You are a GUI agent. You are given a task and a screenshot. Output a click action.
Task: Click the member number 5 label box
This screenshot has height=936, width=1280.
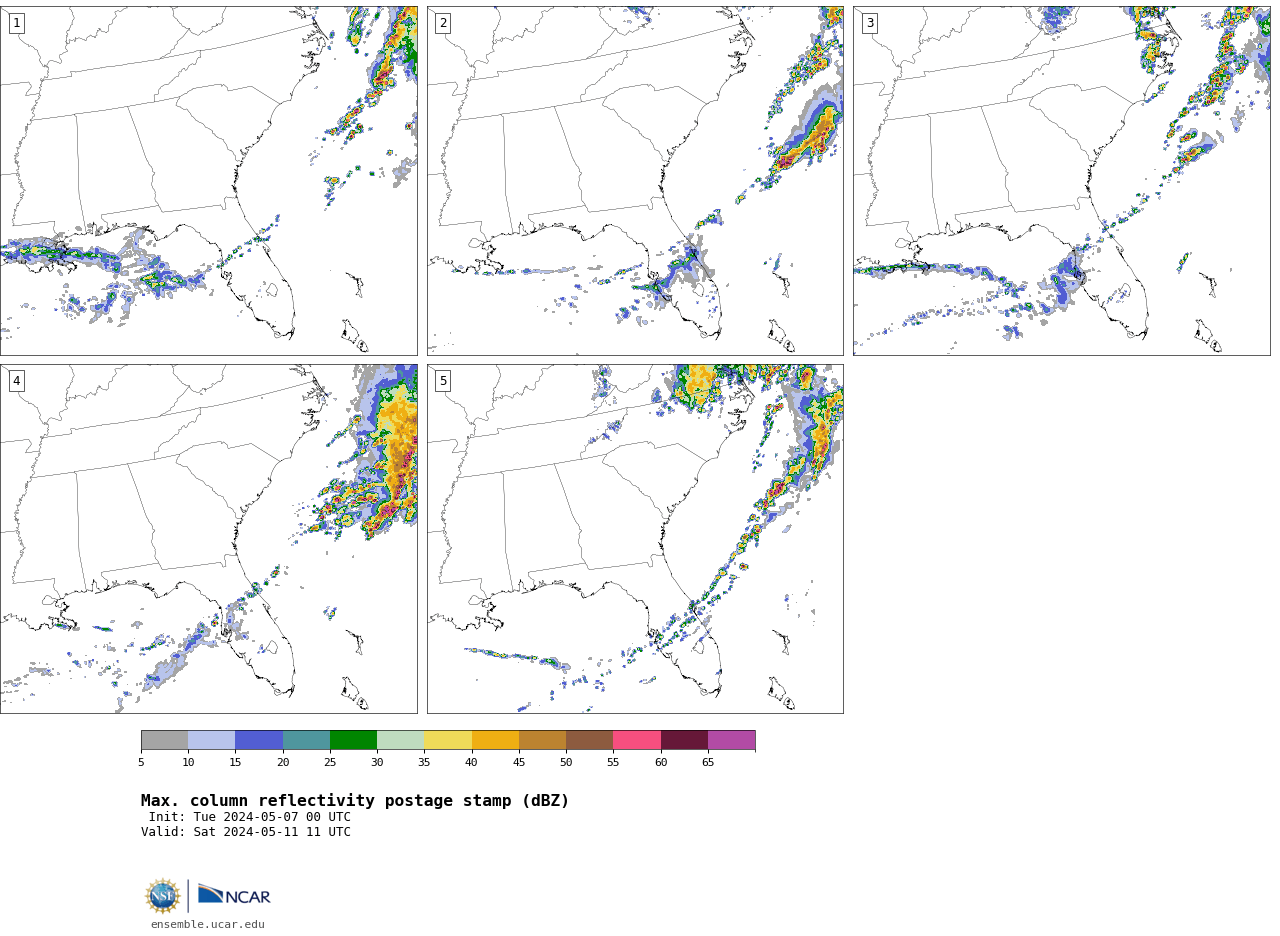click(x=443, y=381)
